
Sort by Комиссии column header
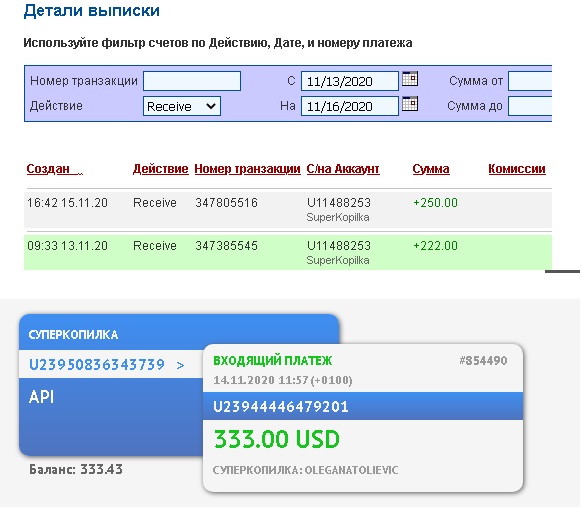(517, 169)
